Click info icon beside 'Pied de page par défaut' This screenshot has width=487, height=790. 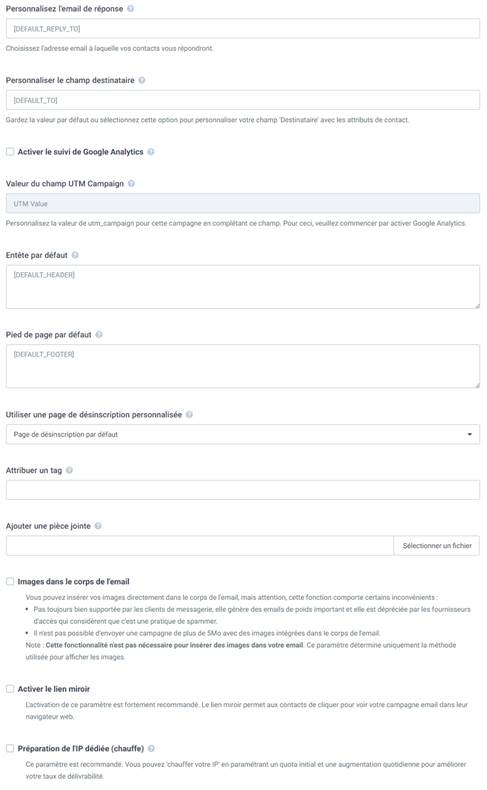click(x=99, y=335)
